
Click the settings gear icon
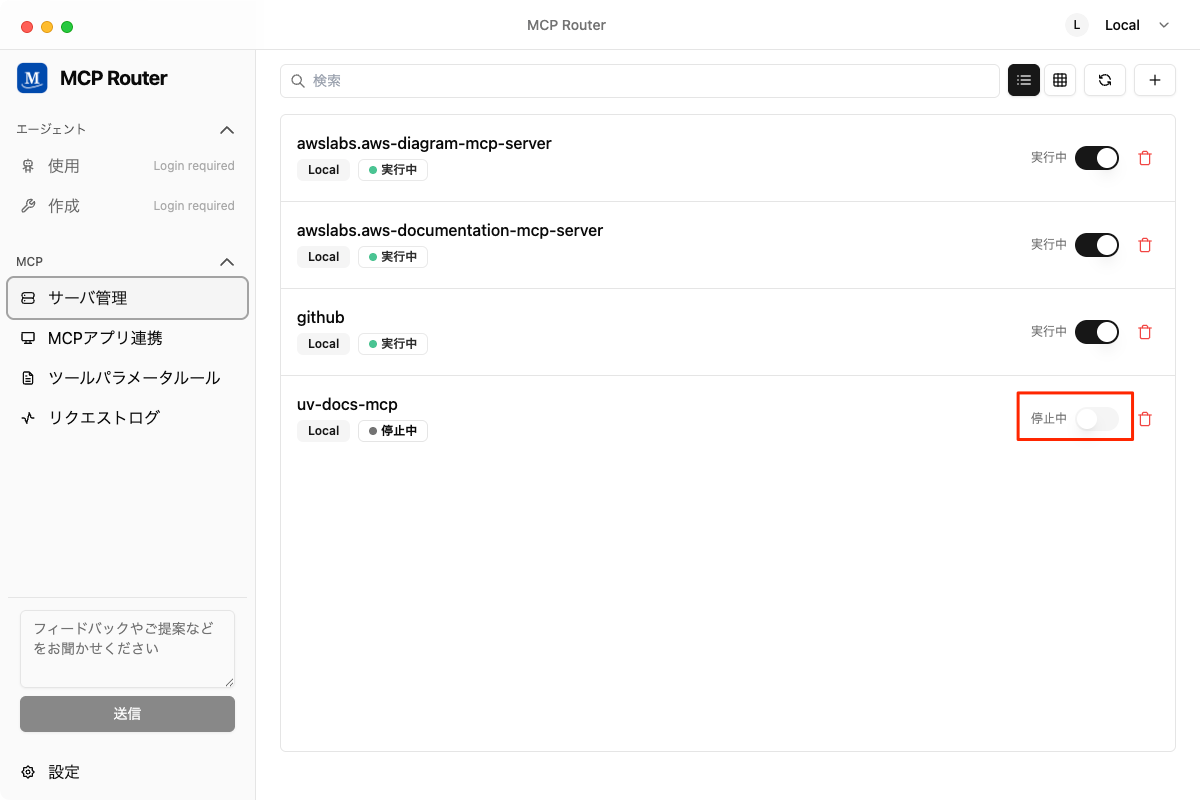pyautogui.click(x=28, y=772)
